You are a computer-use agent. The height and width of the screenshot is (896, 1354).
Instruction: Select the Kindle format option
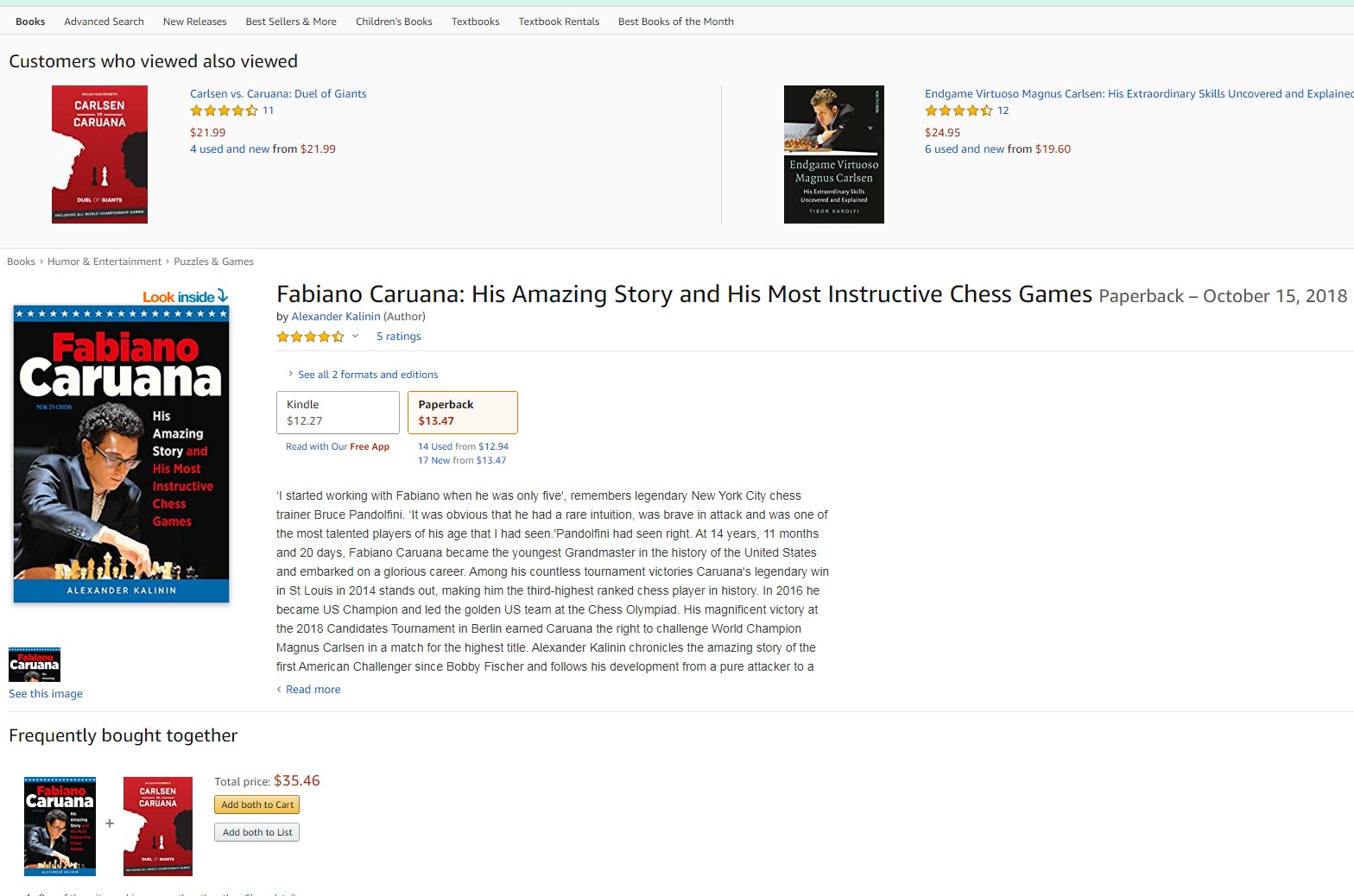click(x=338, y=413)
